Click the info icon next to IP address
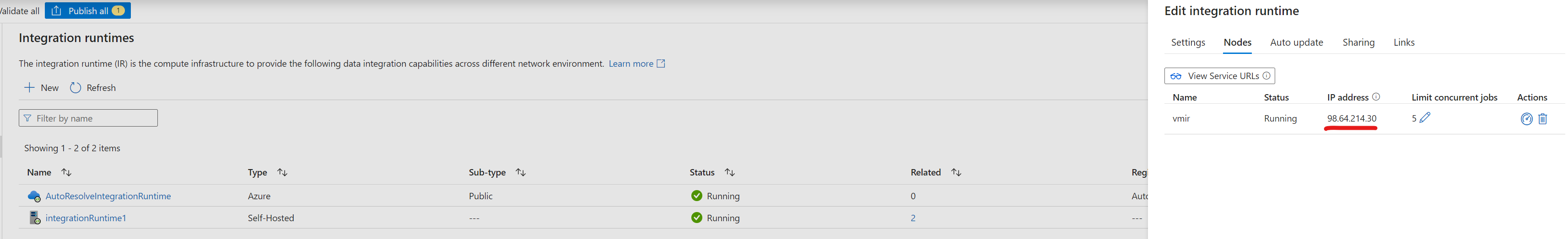 [x=1376, y=97]
